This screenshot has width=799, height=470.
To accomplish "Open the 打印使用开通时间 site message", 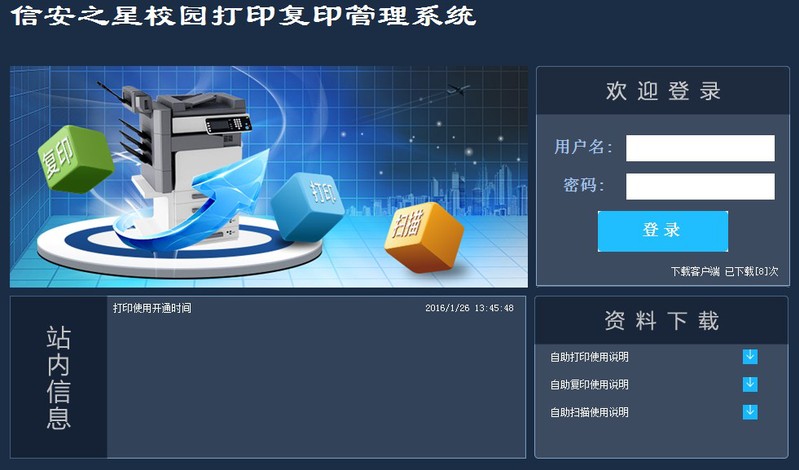I will point(152,308).
